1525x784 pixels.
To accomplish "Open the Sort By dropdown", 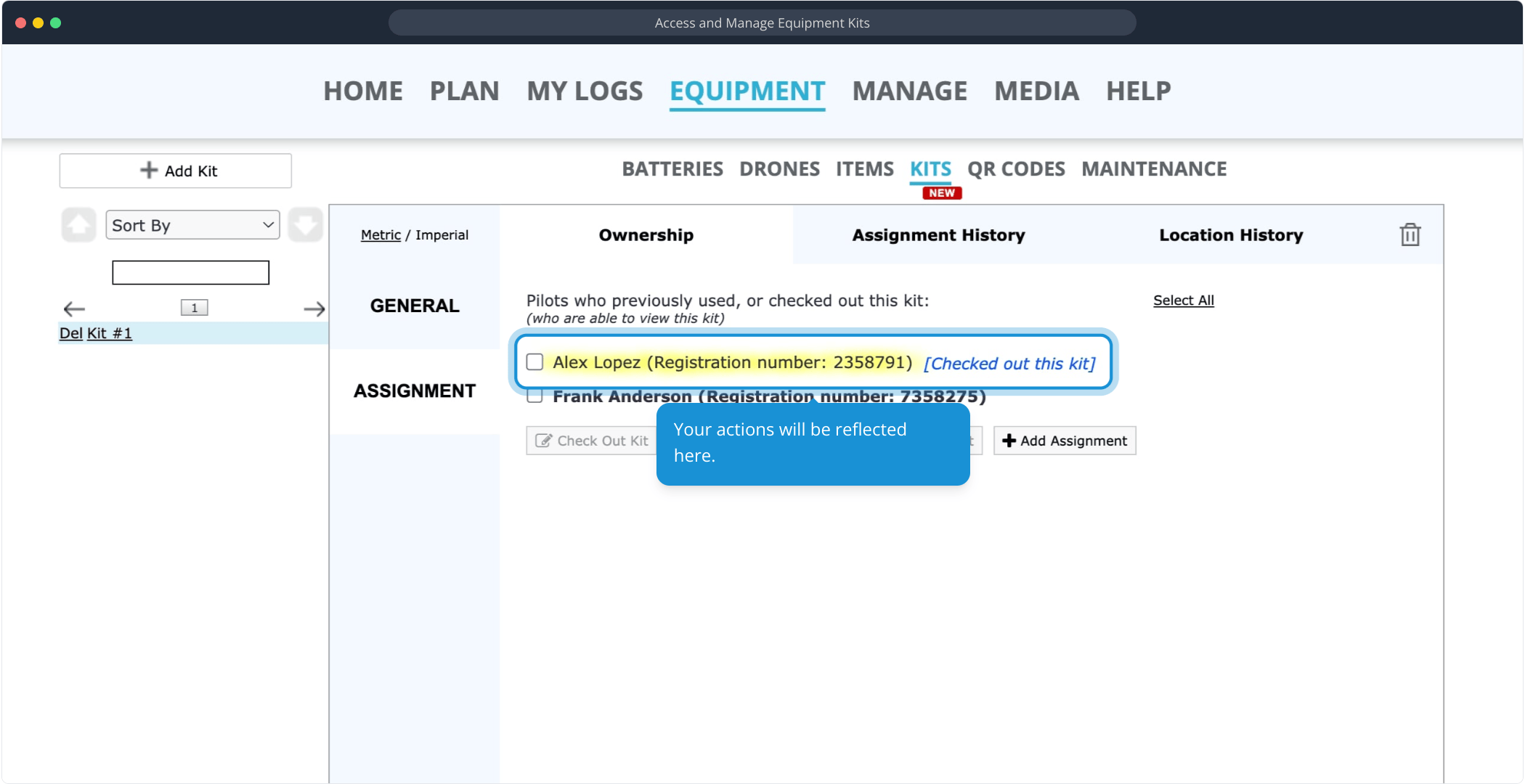I will pos(192,225).
